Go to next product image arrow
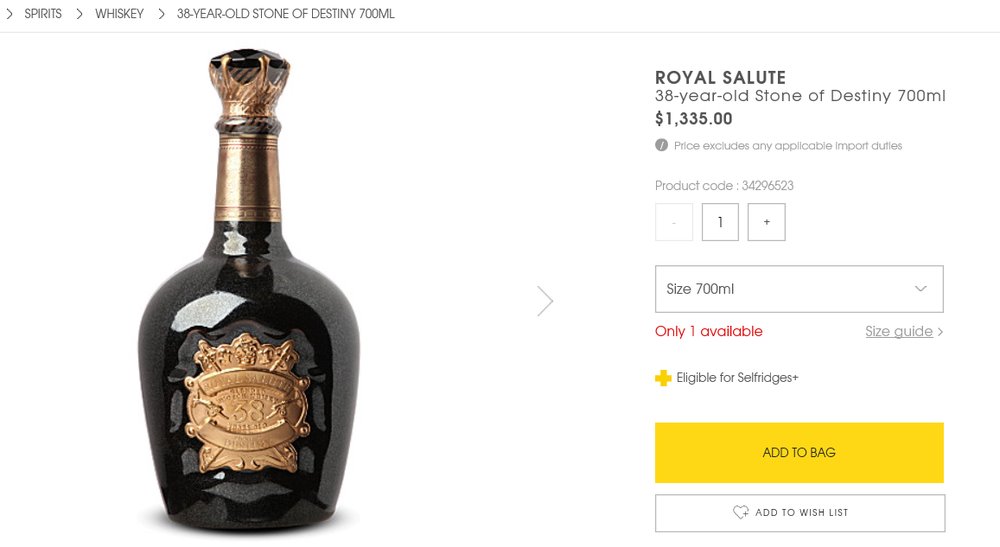The width and height of the screenshot is (1000, 547). [x=545, y=301]
